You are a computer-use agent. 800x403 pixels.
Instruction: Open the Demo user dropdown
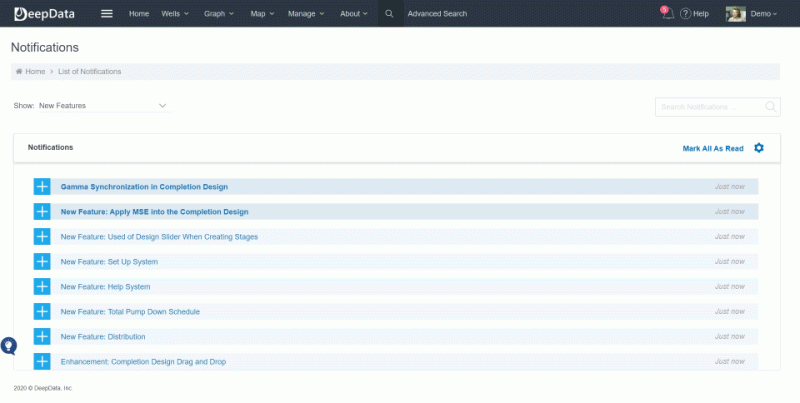point(764,14)
